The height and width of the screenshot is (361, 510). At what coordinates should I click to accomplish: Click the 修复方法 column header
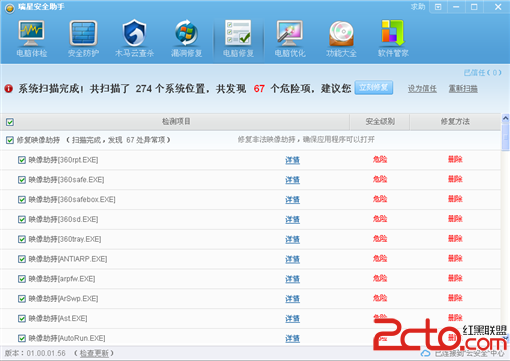pos(455,122)
